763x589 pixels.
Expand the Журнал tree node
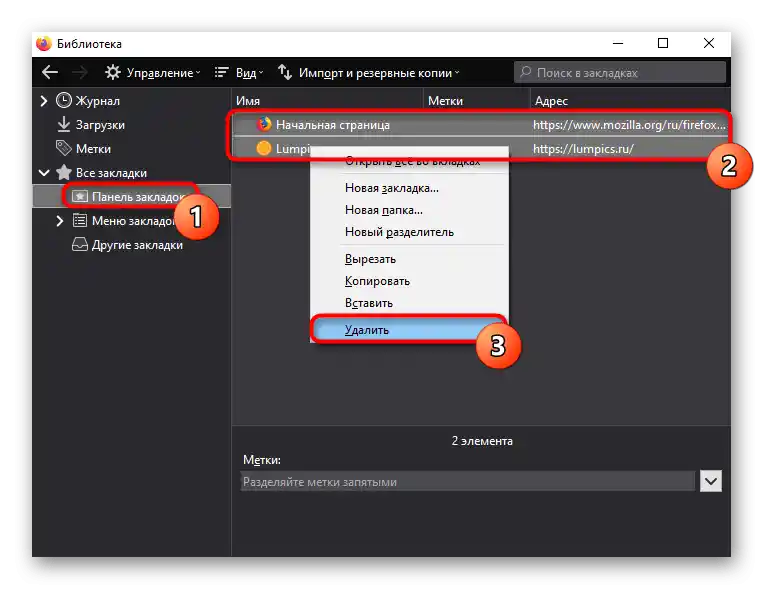(x=44, y=101)
